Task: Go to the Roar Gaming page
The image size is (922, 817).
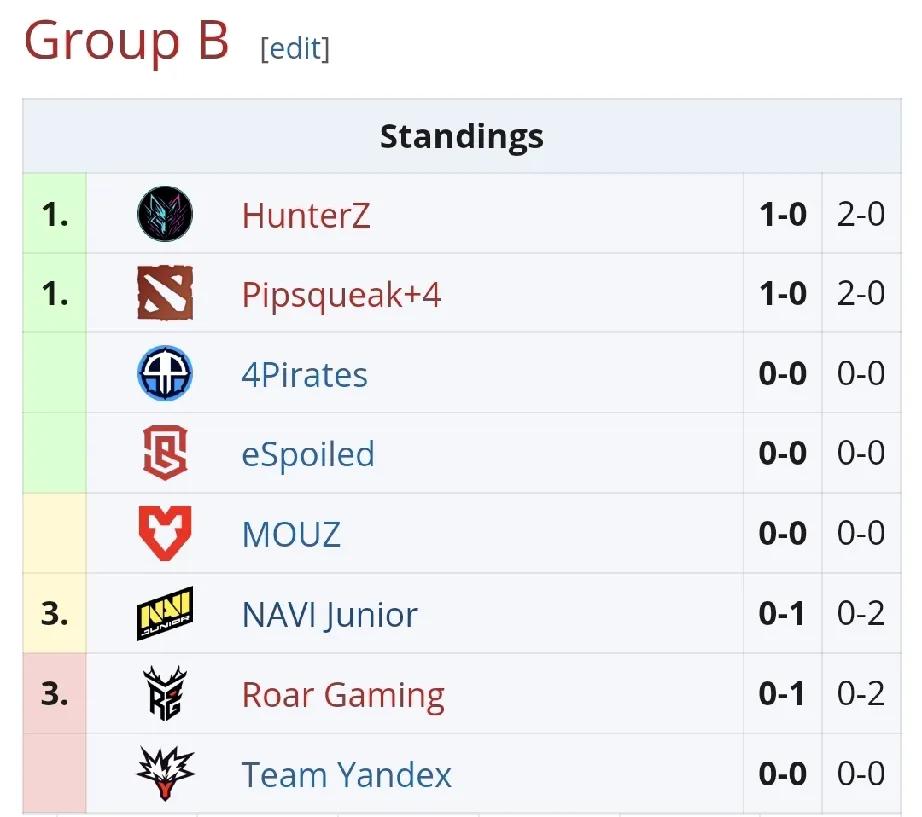Action: pyautogui.click(x=343, y=695)
